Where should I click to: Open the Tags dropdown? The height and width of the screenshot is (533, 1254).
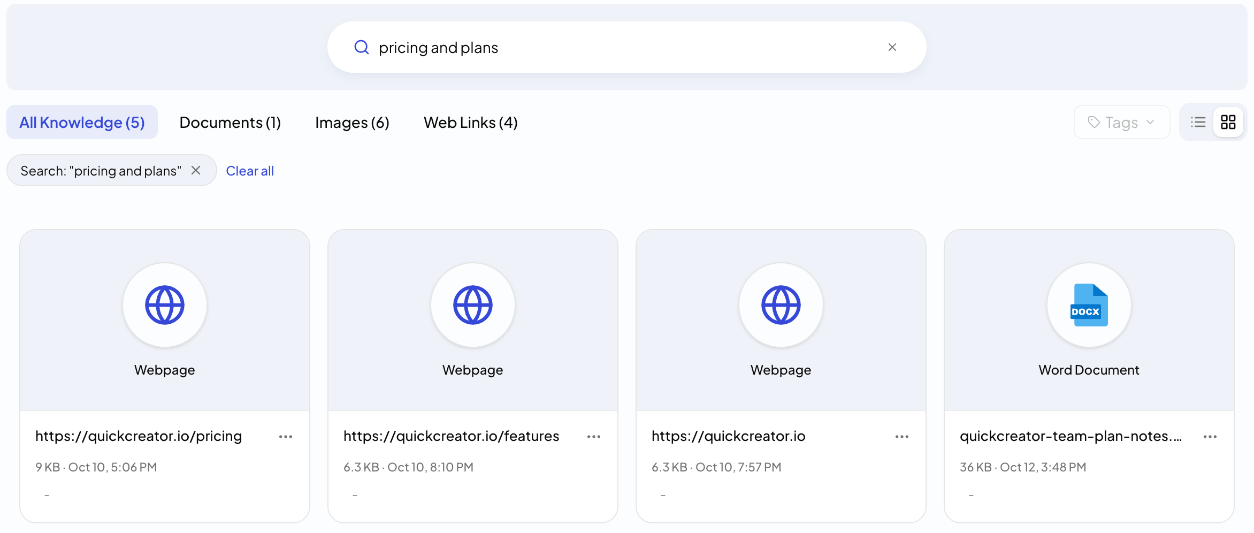(1122, 122)
